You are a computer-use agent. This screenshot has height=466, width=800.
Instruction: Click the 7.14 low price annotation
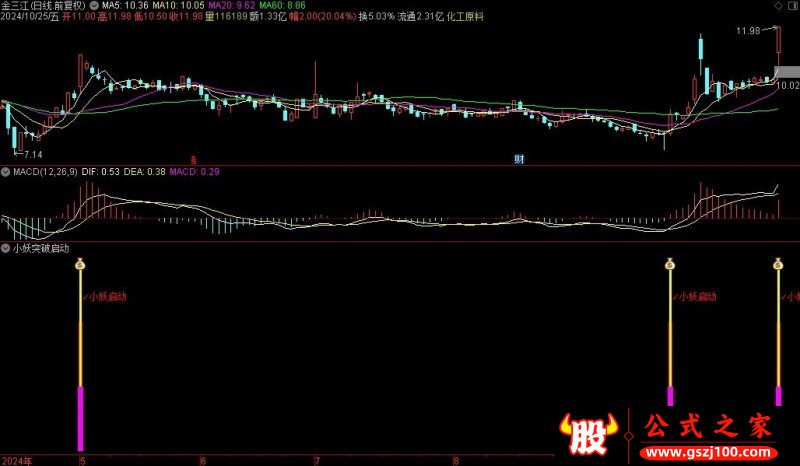click(33, 154)
